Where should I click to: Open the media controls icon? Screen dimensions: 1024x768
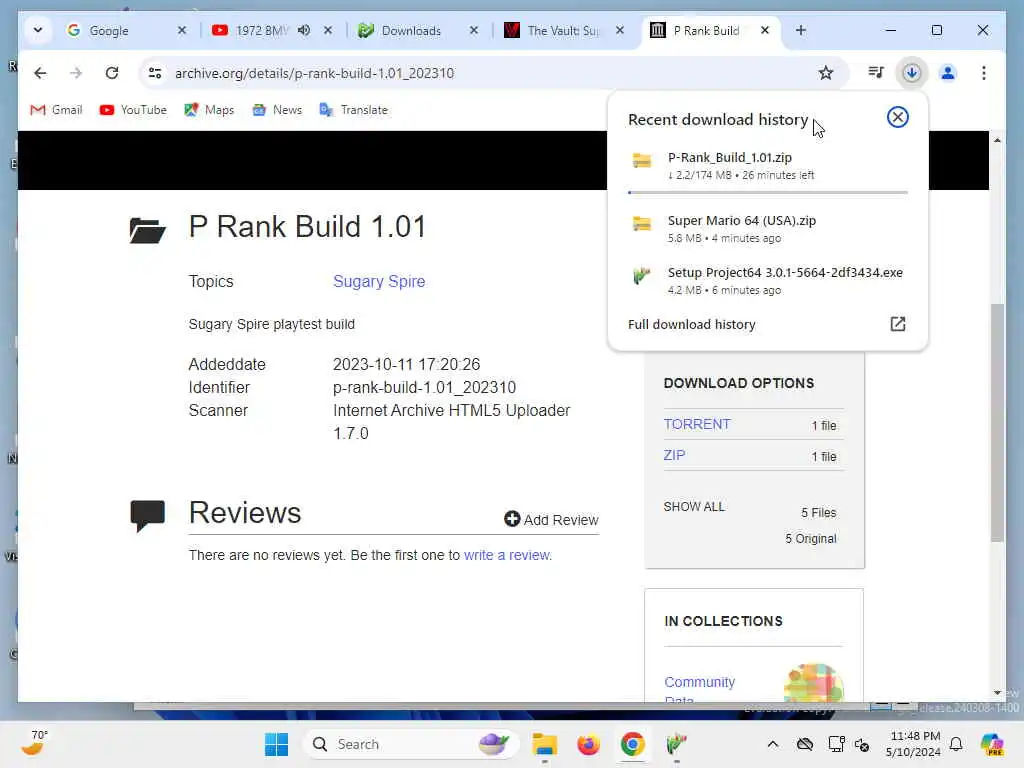click(876, 72)
